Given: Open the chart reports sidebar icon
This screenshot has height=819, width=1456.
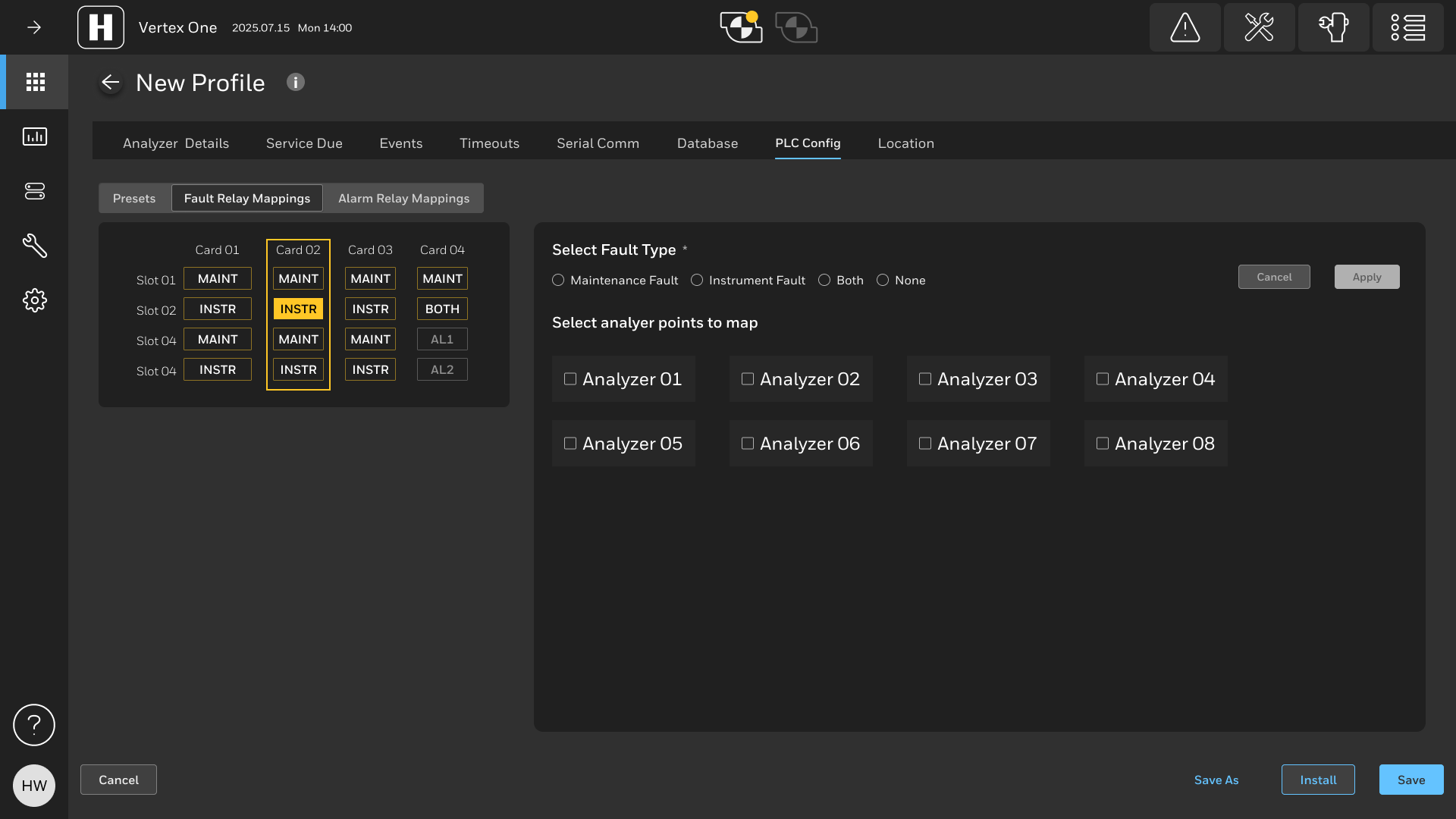Looking at the screenshot, I should pos(35,136).
